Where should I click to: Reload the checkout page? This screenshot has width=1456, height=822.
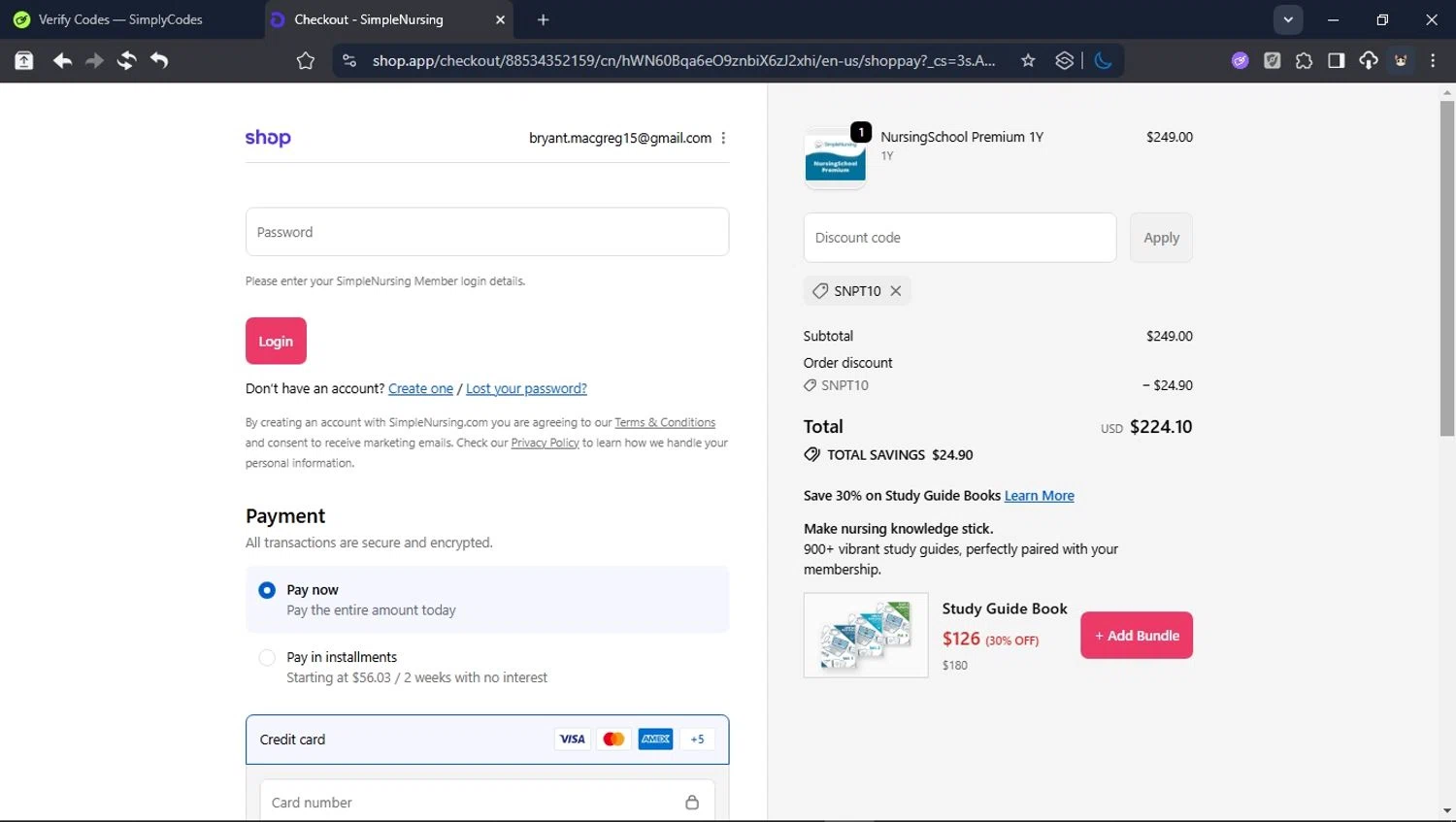tap(126, 61)
